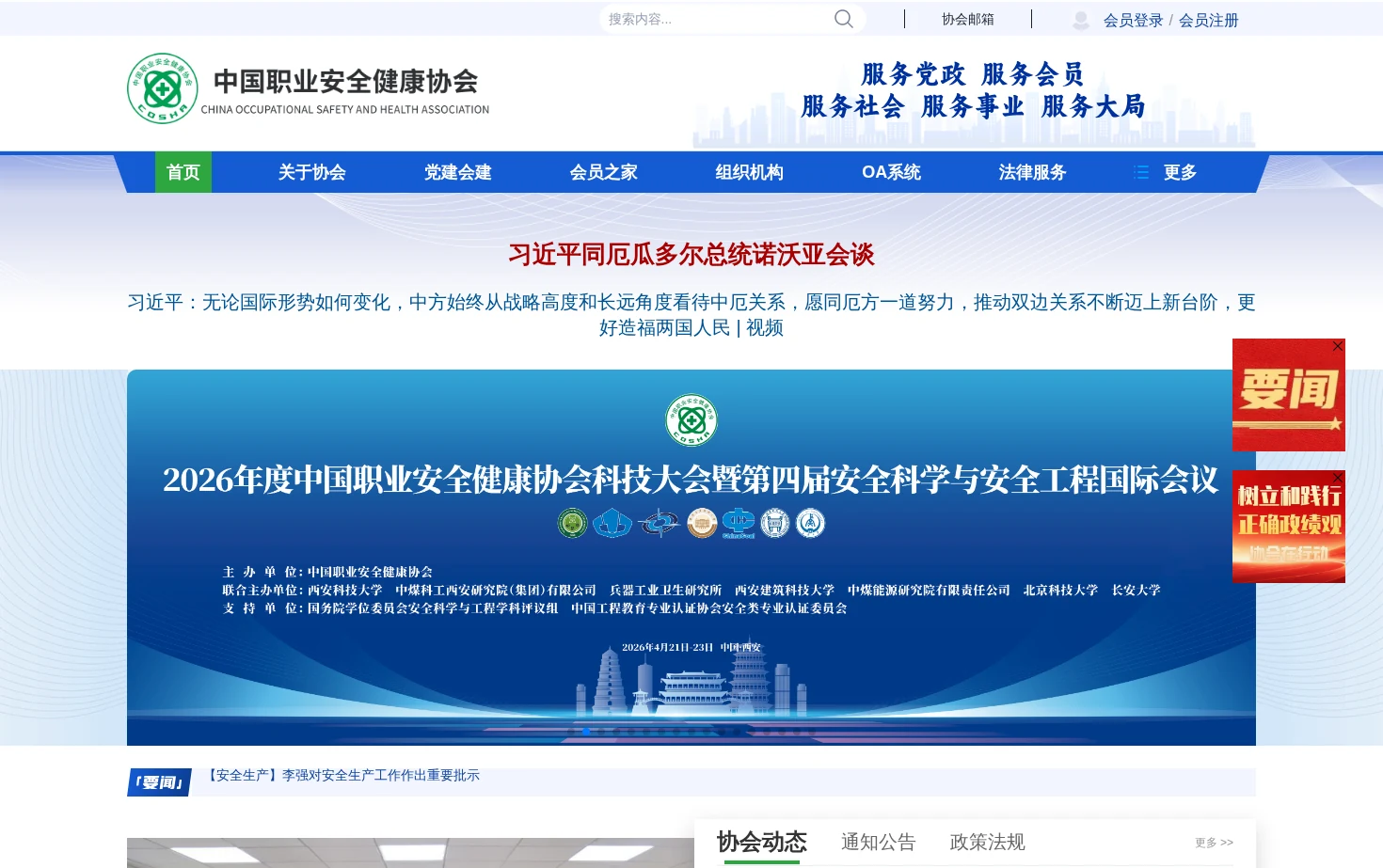
Task: Click the search input field 搜索内容
Action: click(717, 19)
